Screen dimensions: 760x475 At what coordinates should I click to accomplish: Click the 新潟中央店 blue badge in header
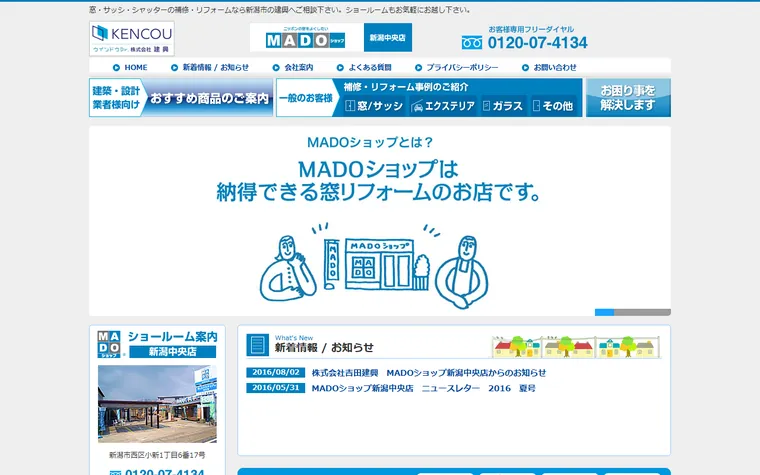click(388, 37)
